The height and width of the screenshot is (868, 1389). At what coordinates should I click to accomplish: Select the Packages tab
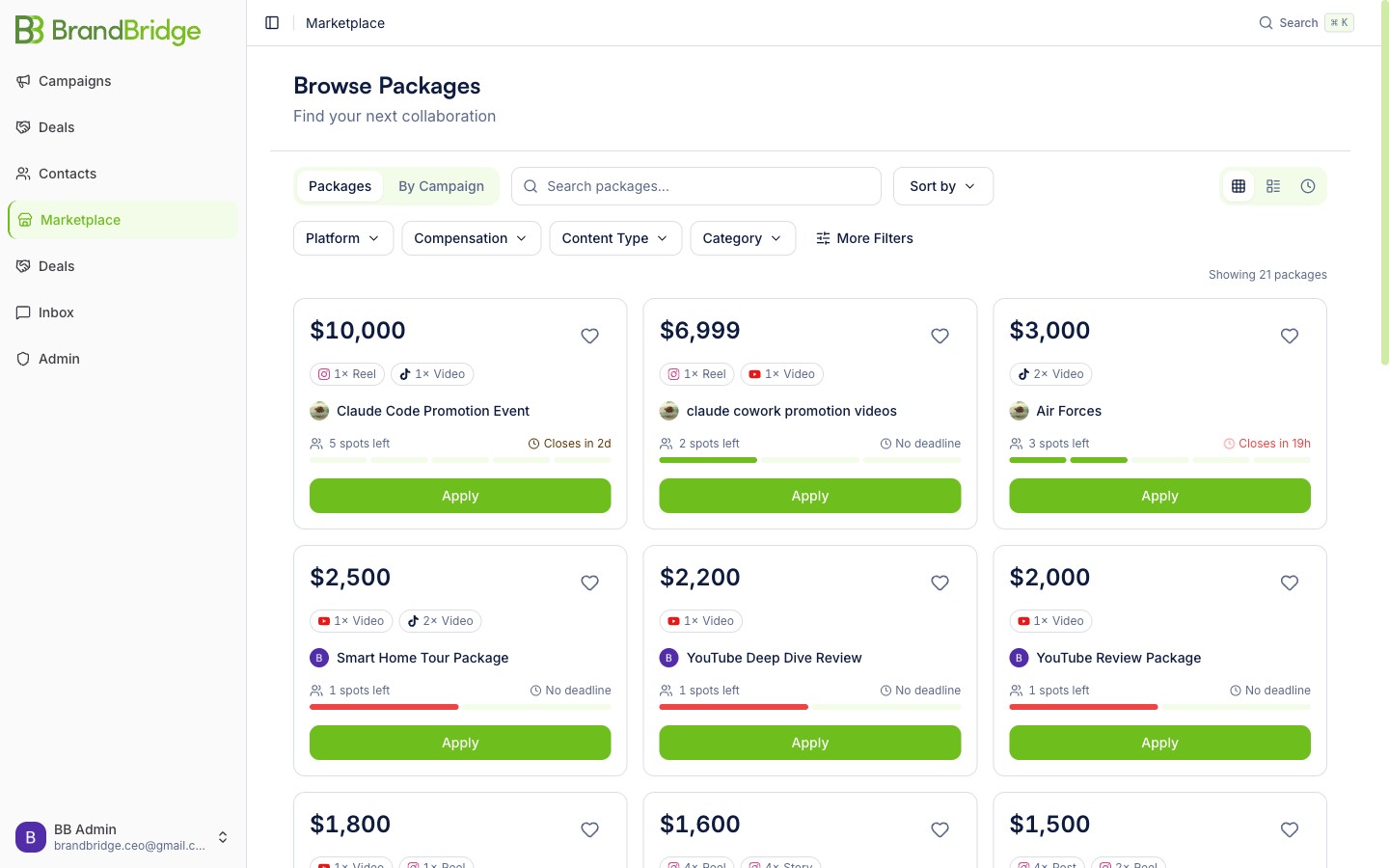point(340,186)
